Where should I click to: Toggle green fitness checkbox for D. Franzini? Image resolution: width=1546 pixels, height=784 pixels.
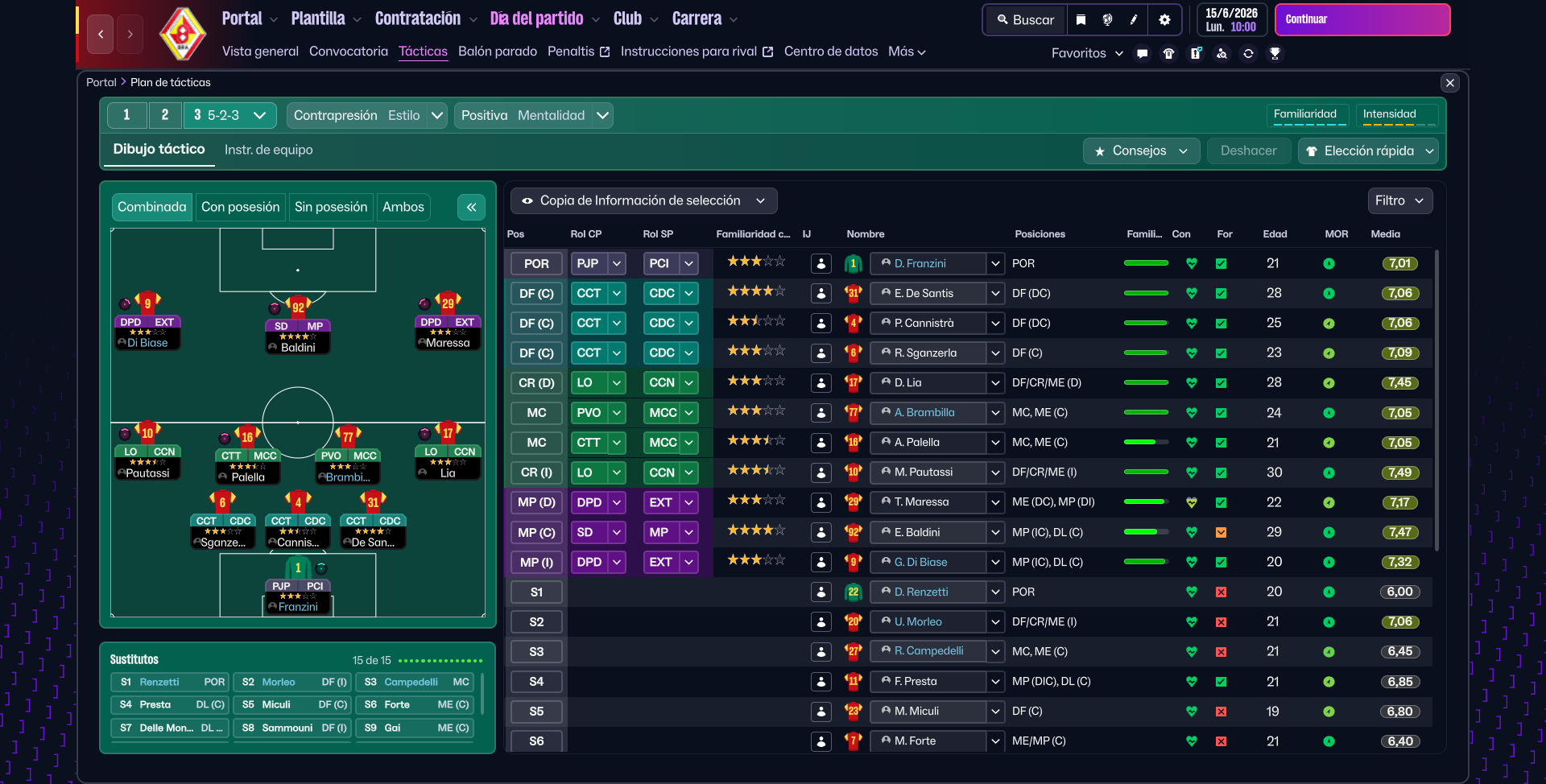click(1221, 264)
